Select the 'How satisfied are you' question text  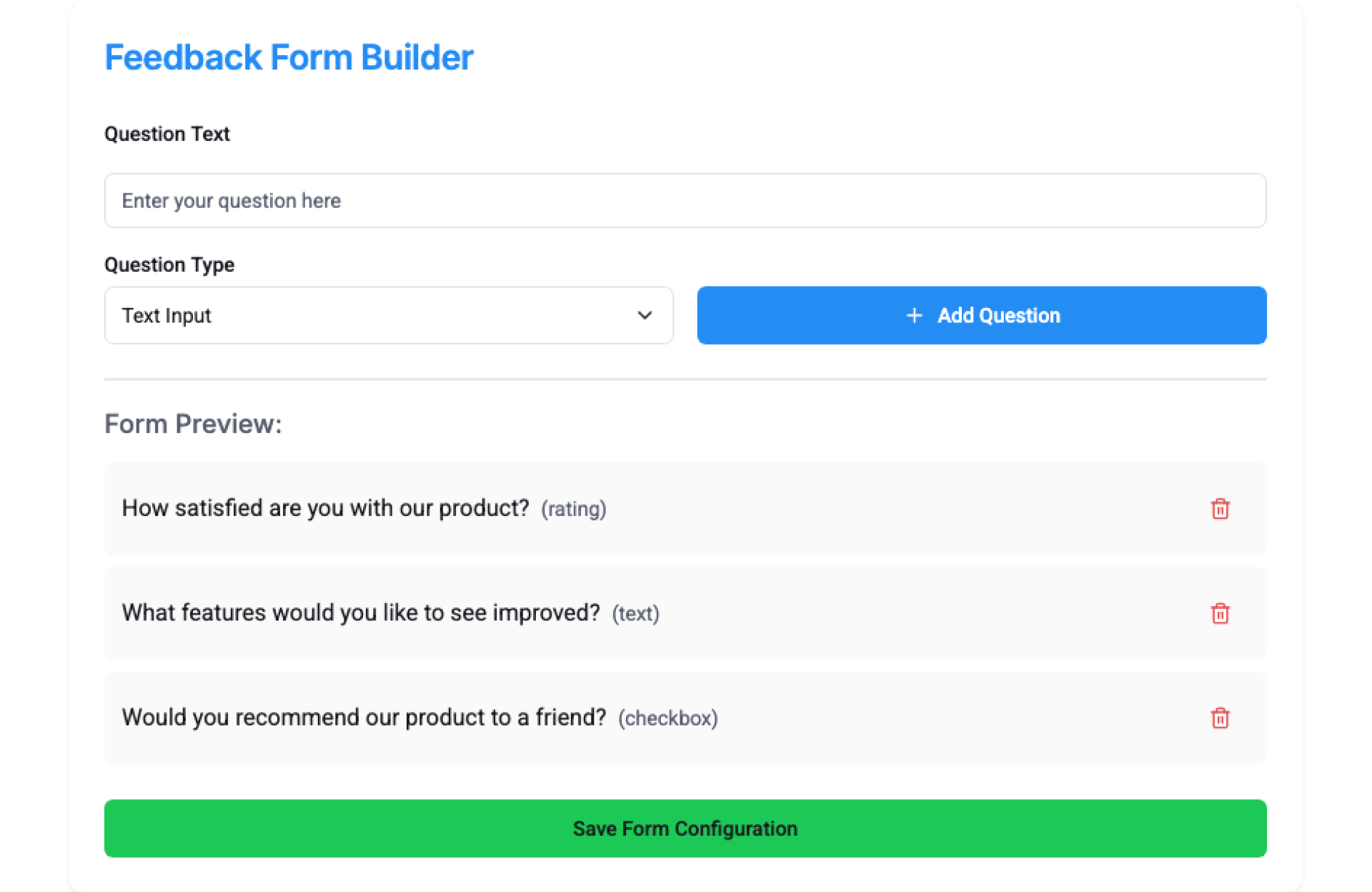click(x=325, y=508)
